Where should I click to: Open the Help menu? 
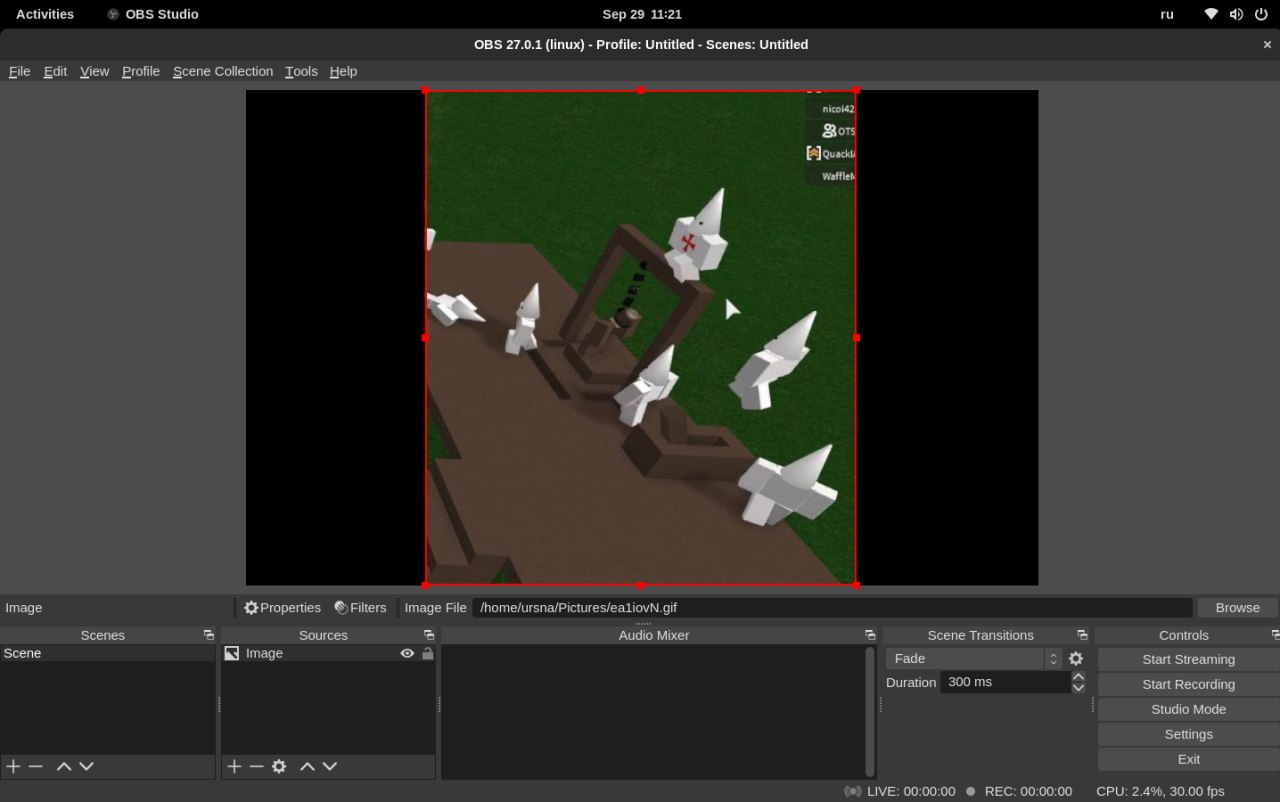343,71
